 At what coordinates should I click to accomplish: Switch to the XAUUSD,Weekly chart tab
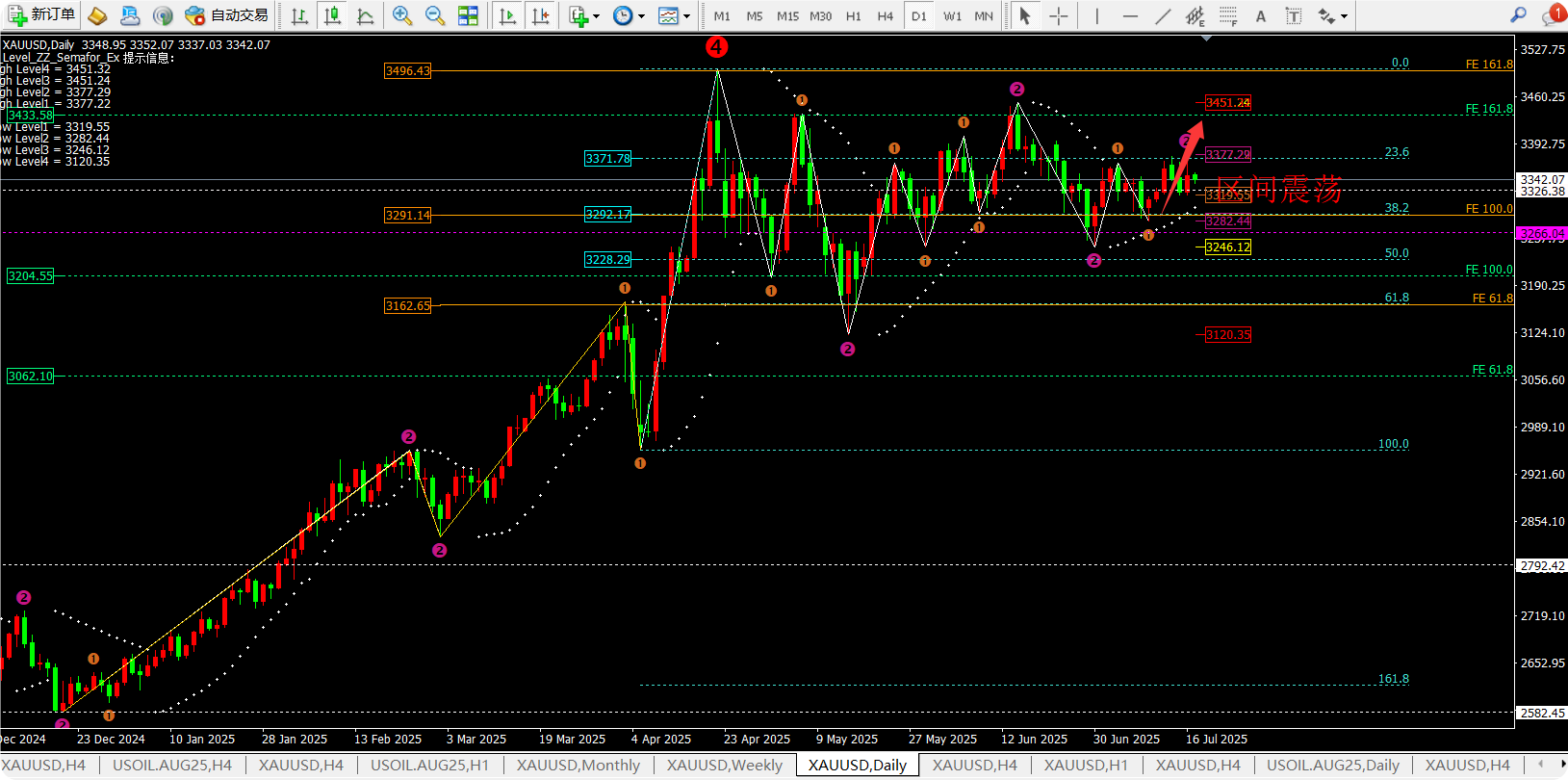coord(725,766)
